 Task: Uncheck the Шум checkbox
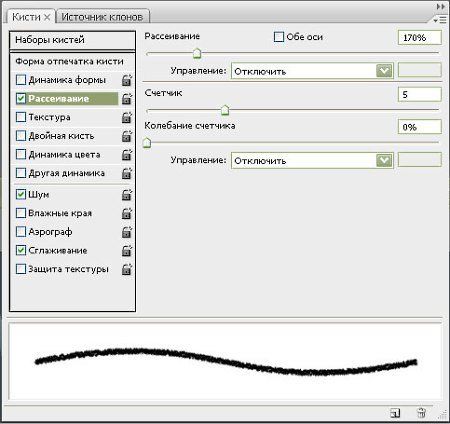(x=21, y=194)
